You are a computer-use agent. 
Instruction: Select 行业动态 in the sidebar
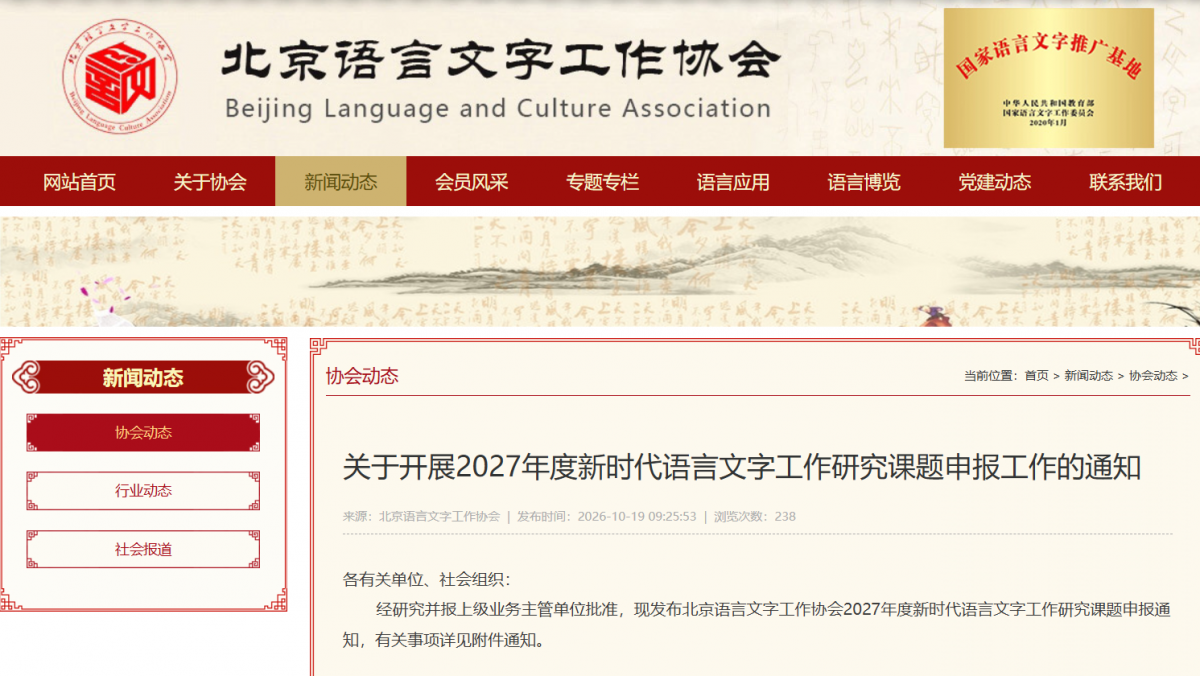tap(143, 491)
